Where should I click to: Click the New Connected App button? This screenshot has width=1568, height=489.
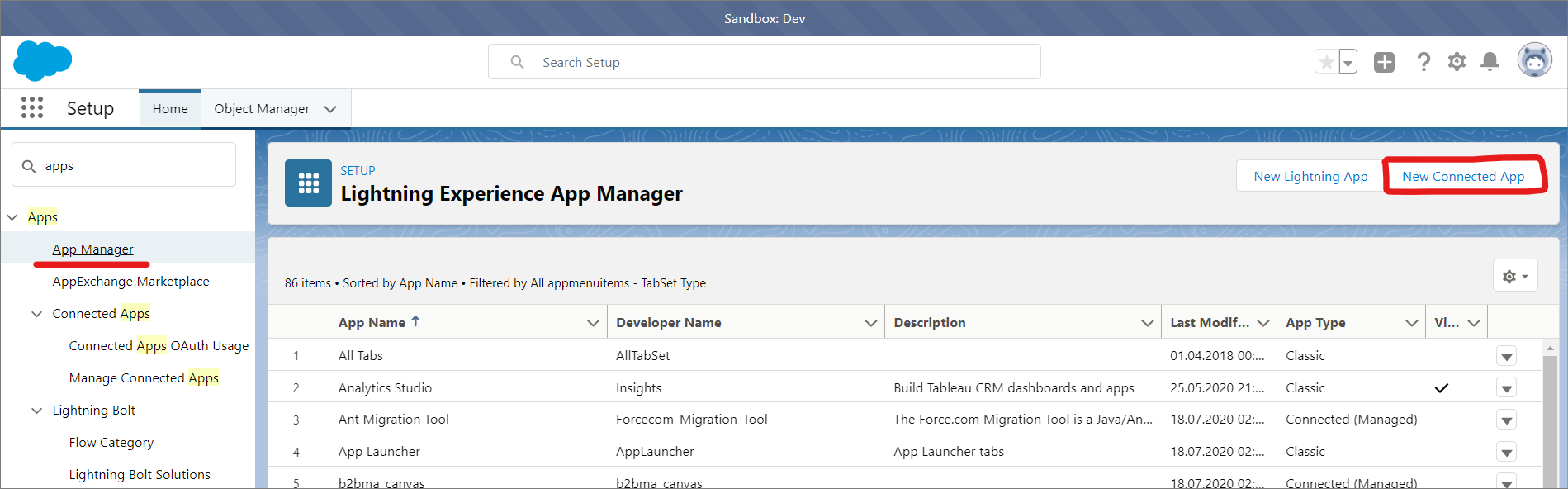coord(1463,176)
